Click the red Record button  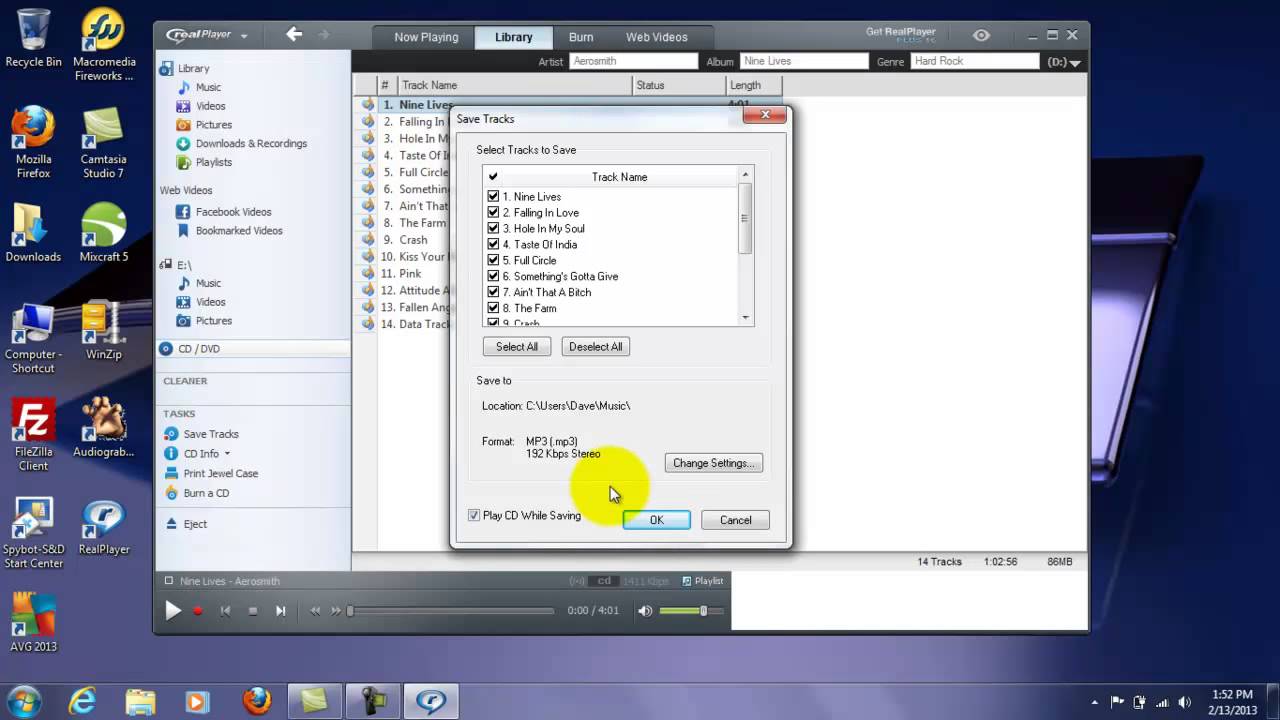198,611
